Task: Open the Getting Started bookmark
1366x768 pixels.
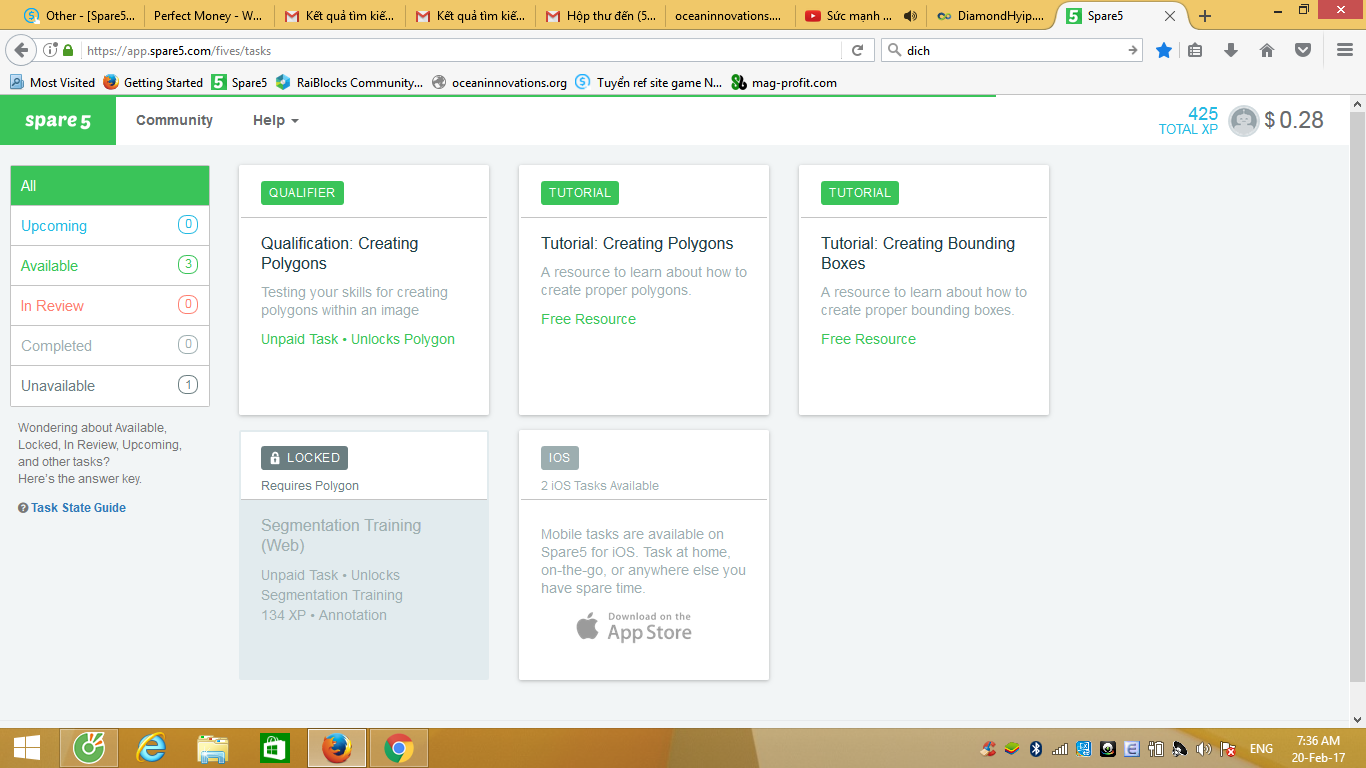Action: coord(153,83)
